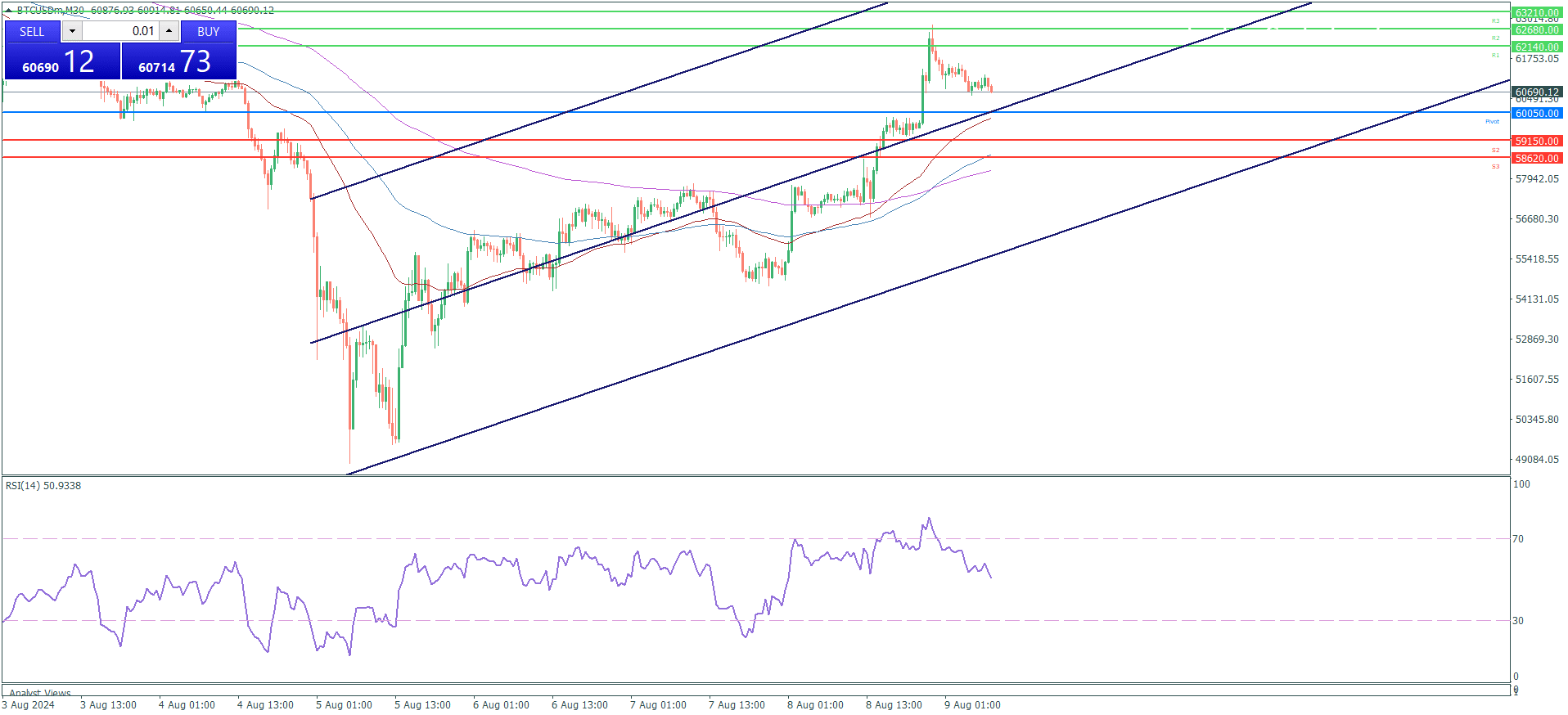This screenshot has width=1568, height=715.
Task: Click the 61753.05 price axis value
Action: pos(1537,59)
